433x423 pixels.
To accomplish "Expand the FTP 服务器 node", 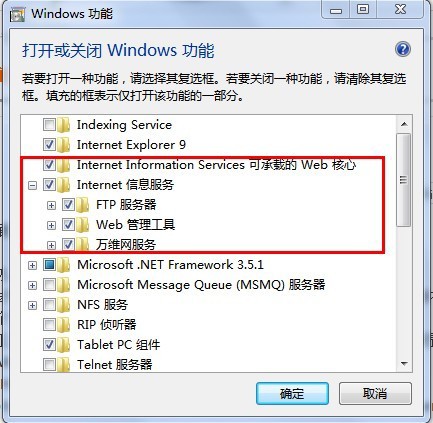I will point(51,205).
